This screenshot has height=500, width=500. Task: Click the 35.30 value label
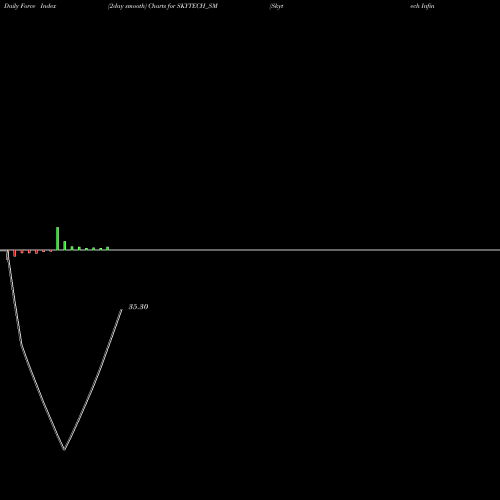point(138,307)
